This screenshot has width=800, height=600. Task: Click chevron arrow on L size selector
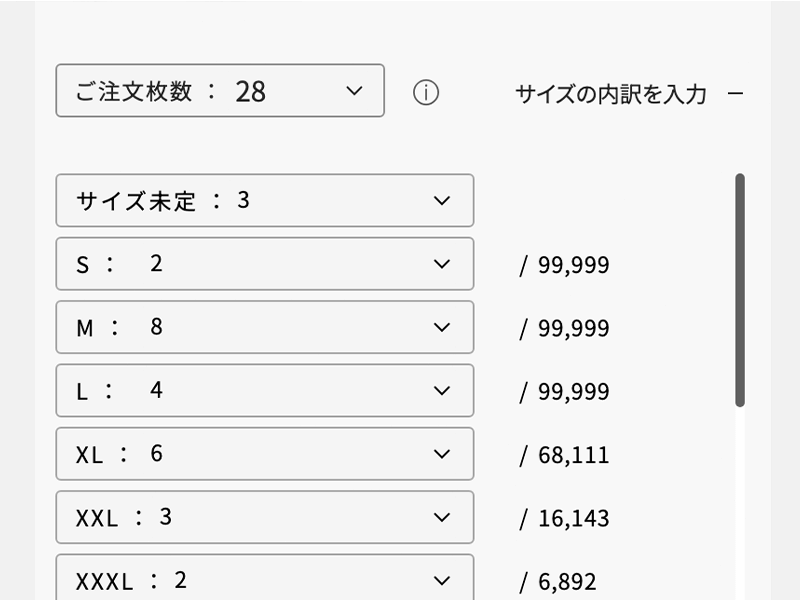pos(442,391)
